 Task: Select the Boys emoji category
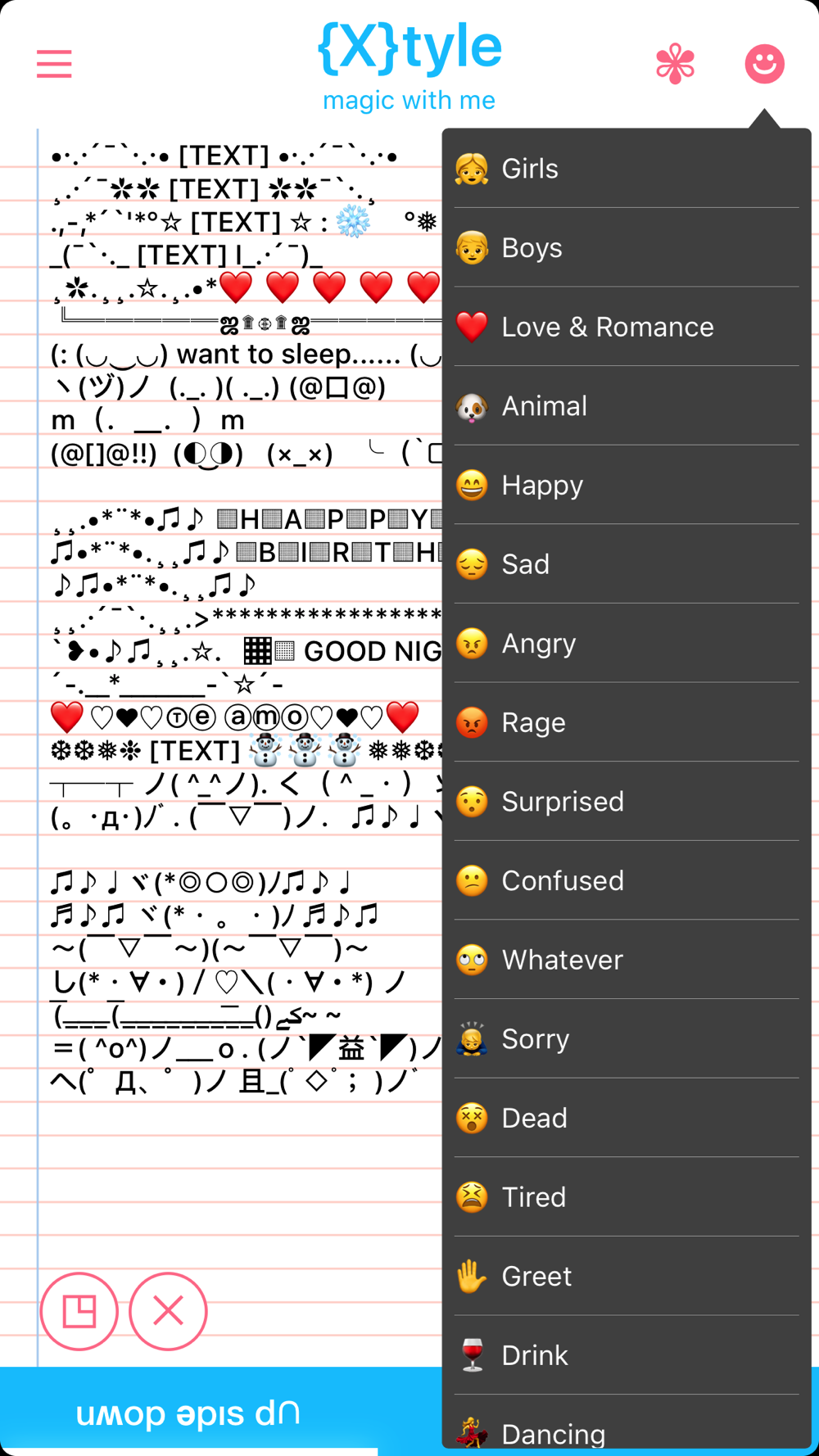627,247
